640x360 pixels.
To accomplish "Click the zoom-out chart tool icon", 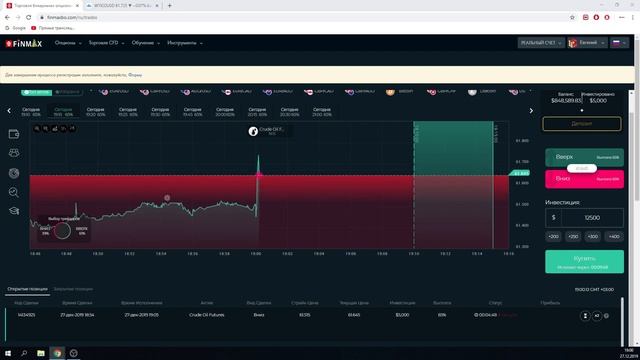I will point(46,129).
